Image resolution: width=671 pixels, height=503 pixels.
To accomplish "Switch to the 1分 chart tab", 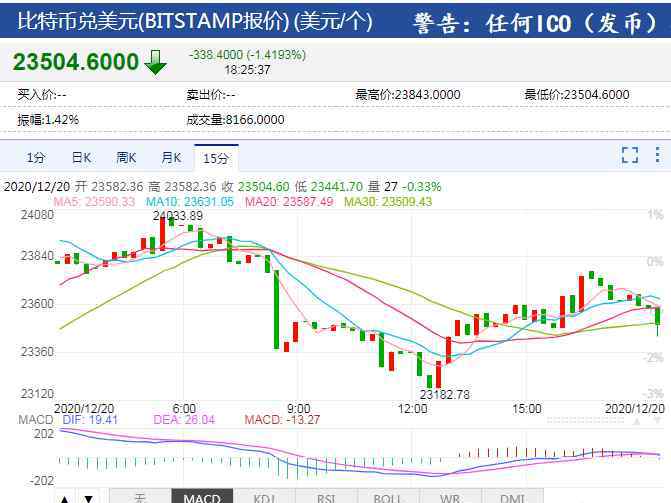I will 36,158.
